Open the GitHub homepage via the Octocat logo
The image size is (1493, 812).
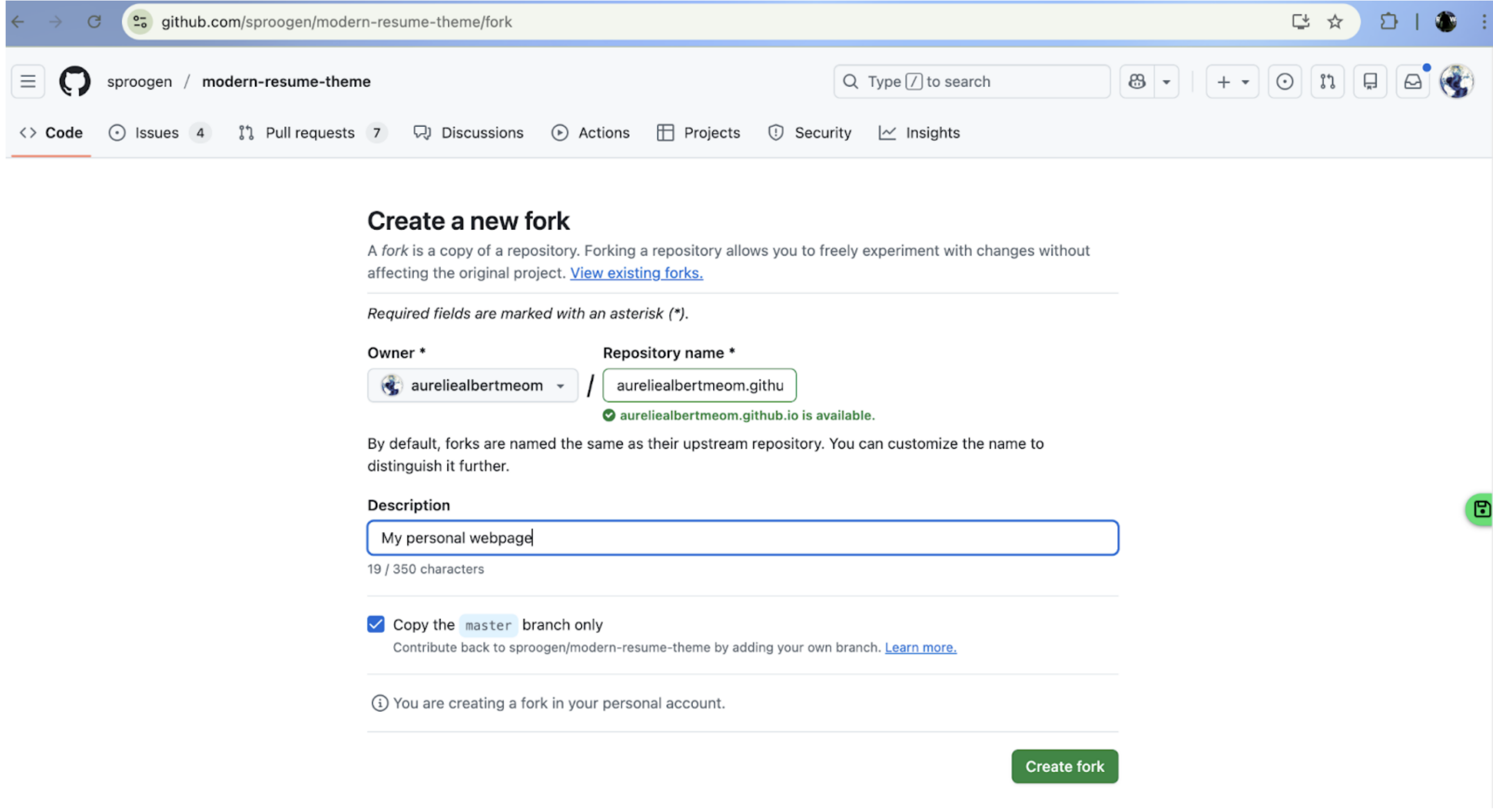75,81
